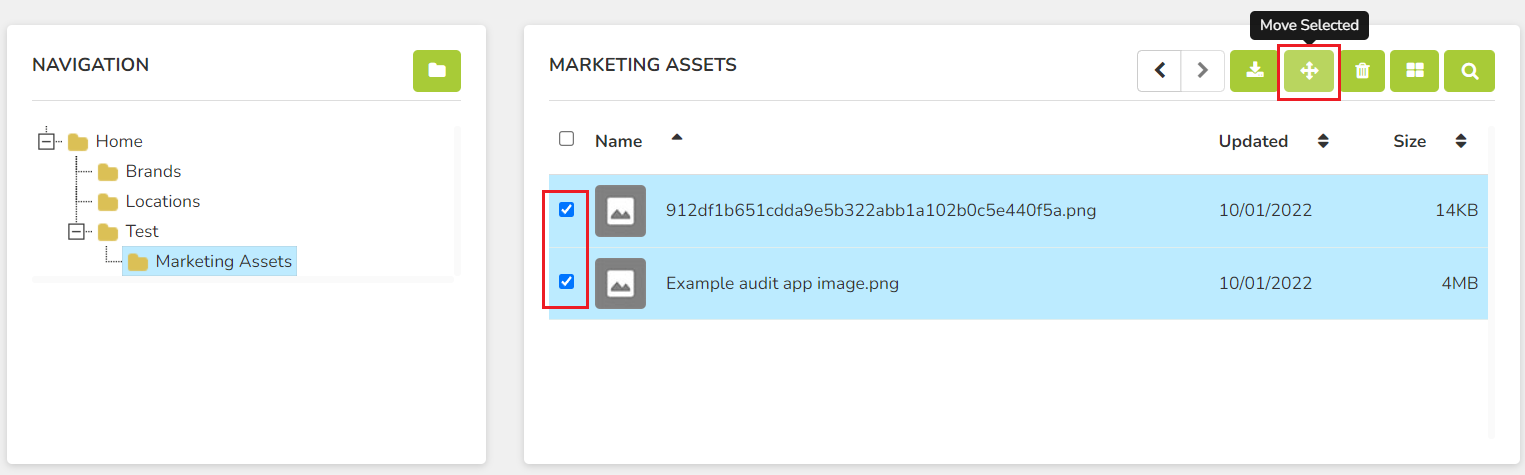Click the new folder button in Navigation
1525x475 pixels.
pyautogui.click(x=437, y=71)
